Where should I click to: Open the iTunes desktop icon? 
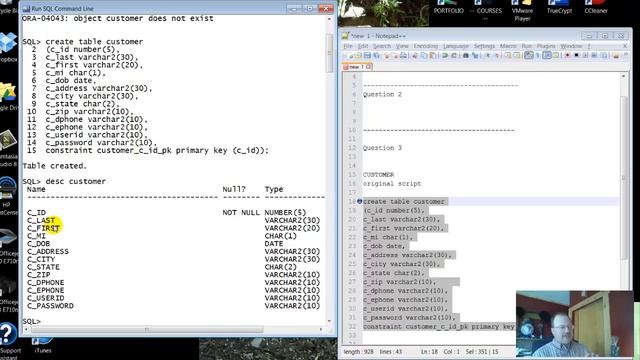pos(42,345)
